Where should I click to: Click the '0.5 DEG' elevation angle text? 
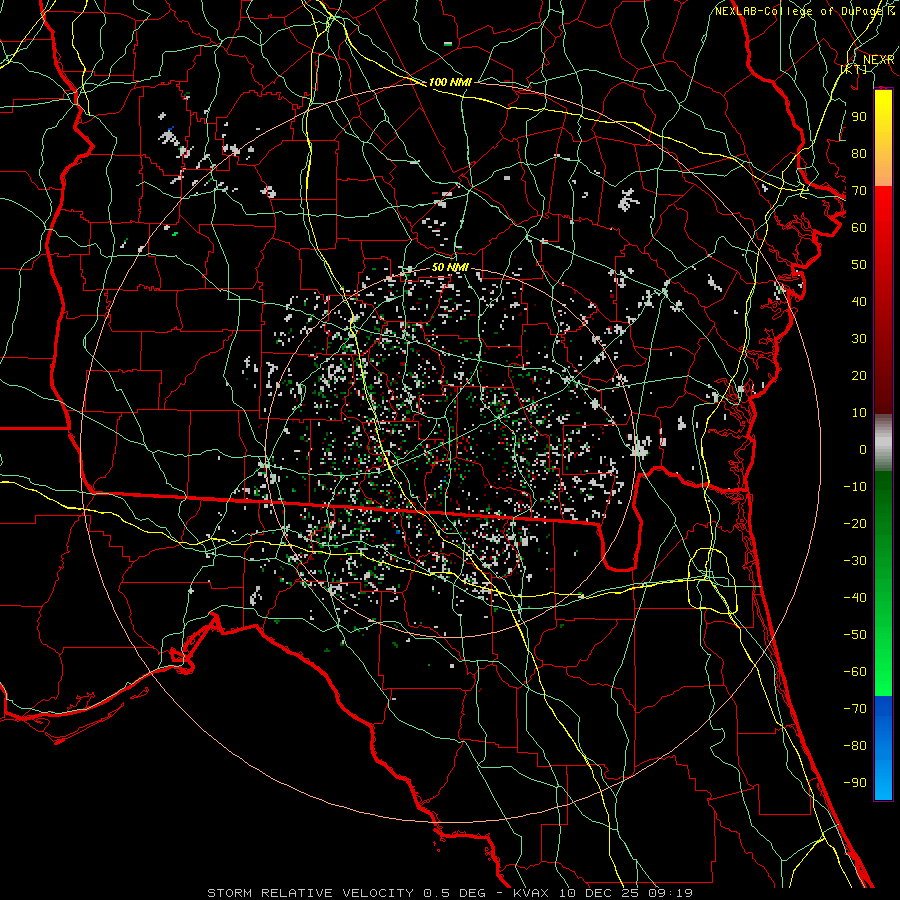[x=454, y=893]
